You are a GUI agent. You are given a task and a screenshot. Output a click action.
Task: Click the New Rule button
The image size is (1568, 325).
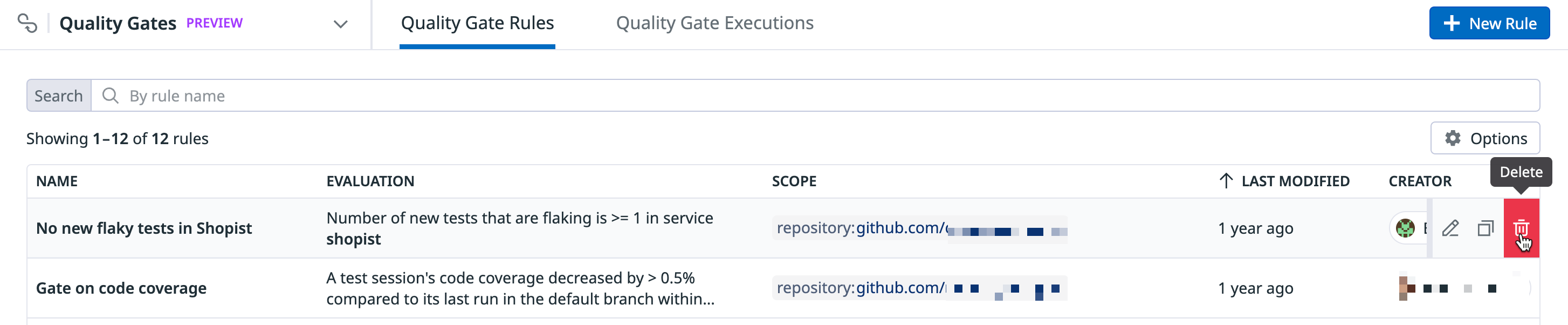[1489, 23]
